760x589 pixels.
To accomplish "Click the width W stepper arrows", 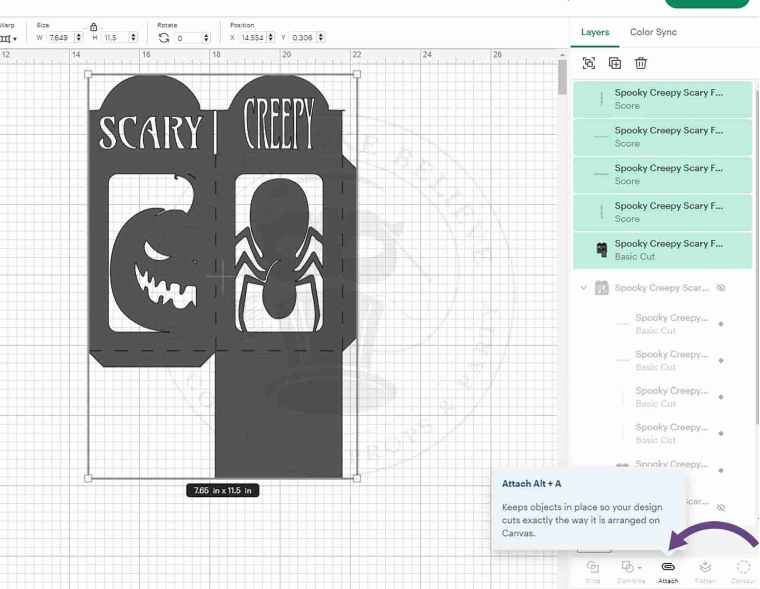I will (78, 37).
